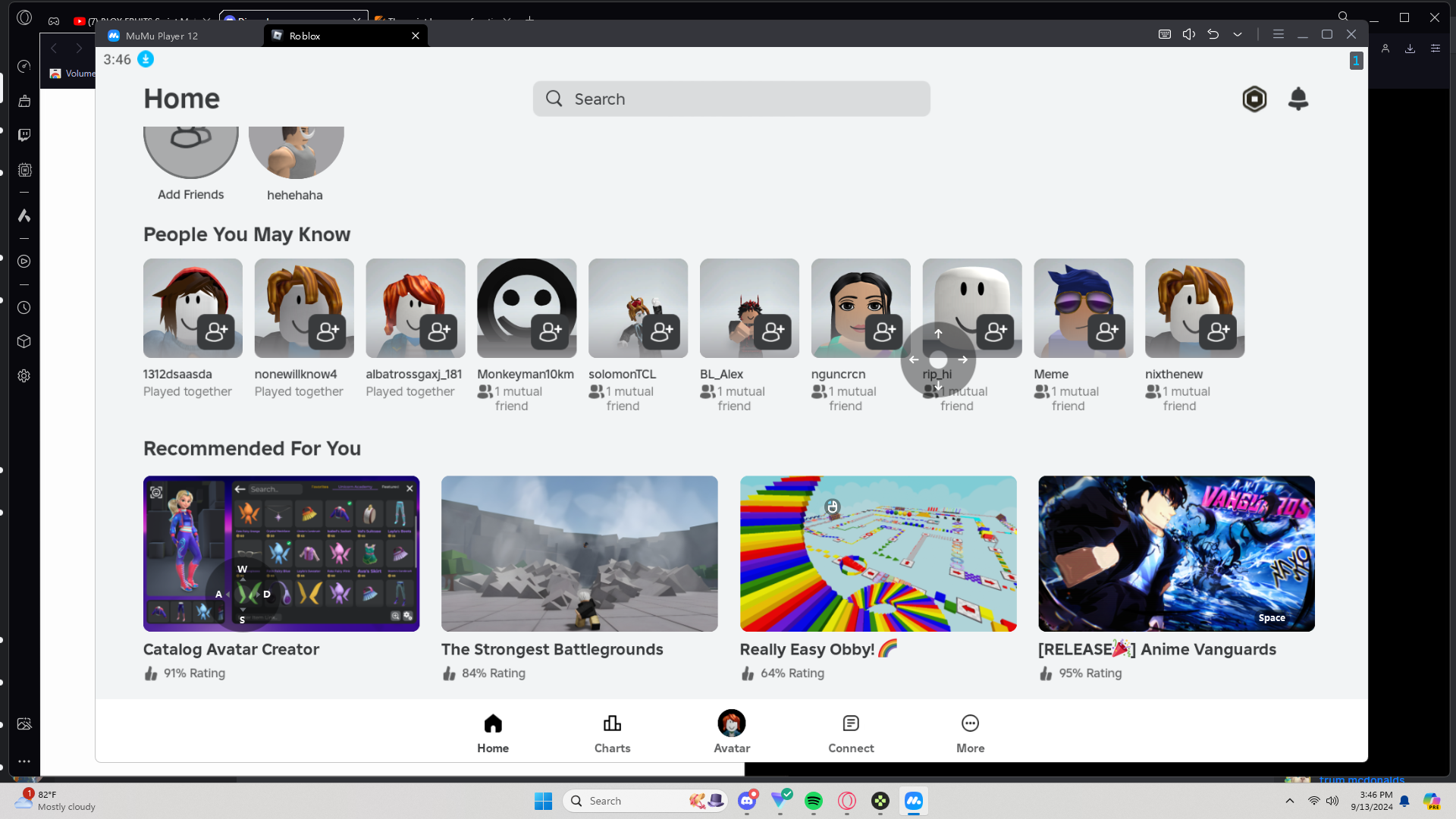
Task: Expand the MuMu toolbar dropdown chevron
Action: 1238,34
